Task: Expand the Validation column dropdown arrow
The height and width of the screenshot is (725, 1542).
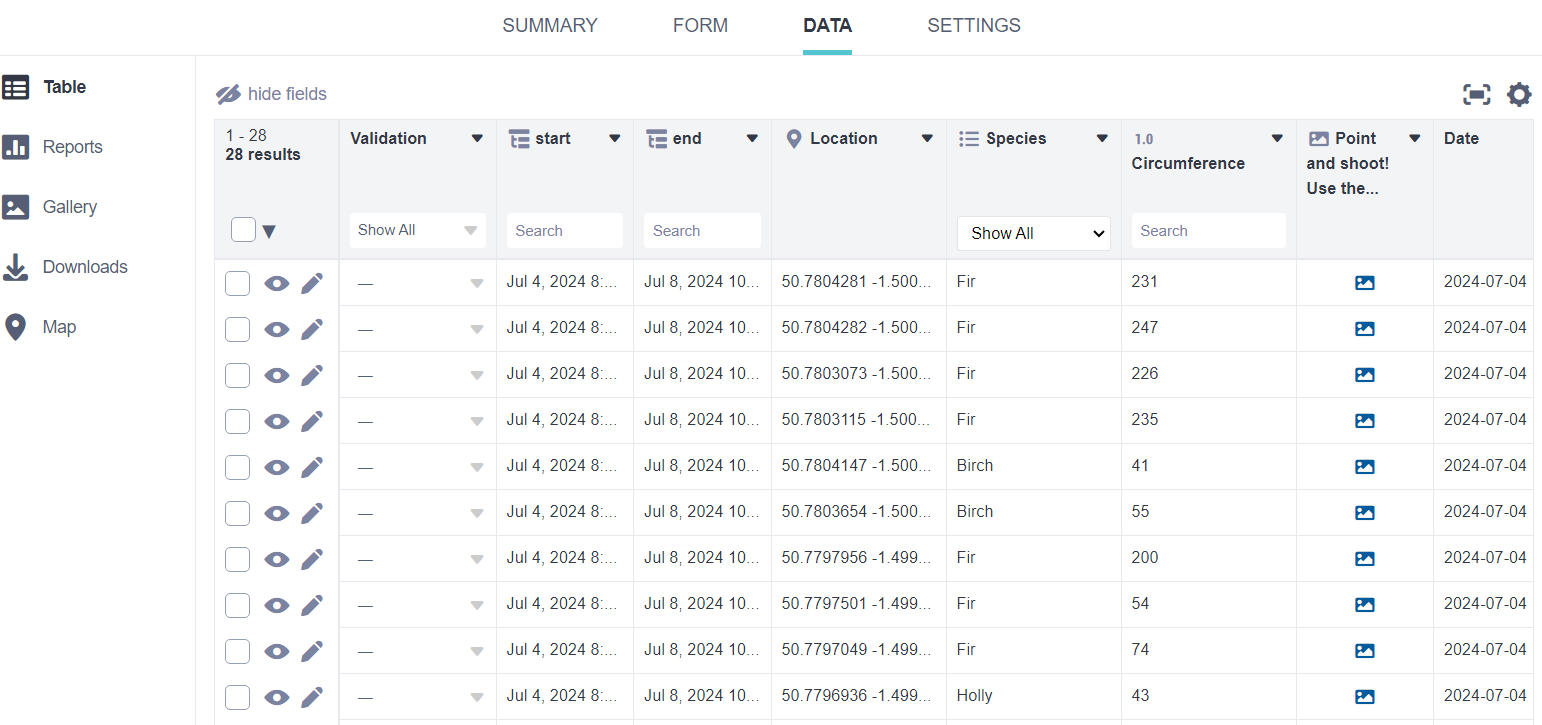Action: [478, 138]
